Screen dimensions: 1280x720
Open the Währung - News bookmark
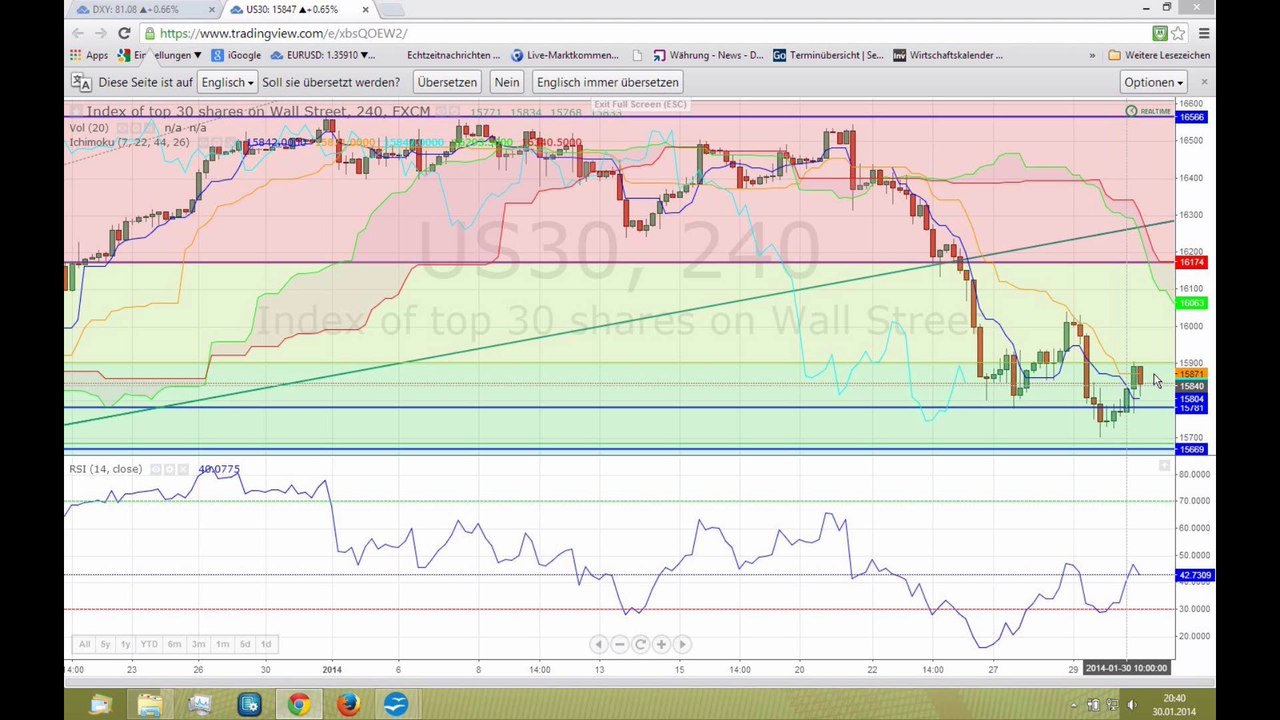(x=708, y=55)
